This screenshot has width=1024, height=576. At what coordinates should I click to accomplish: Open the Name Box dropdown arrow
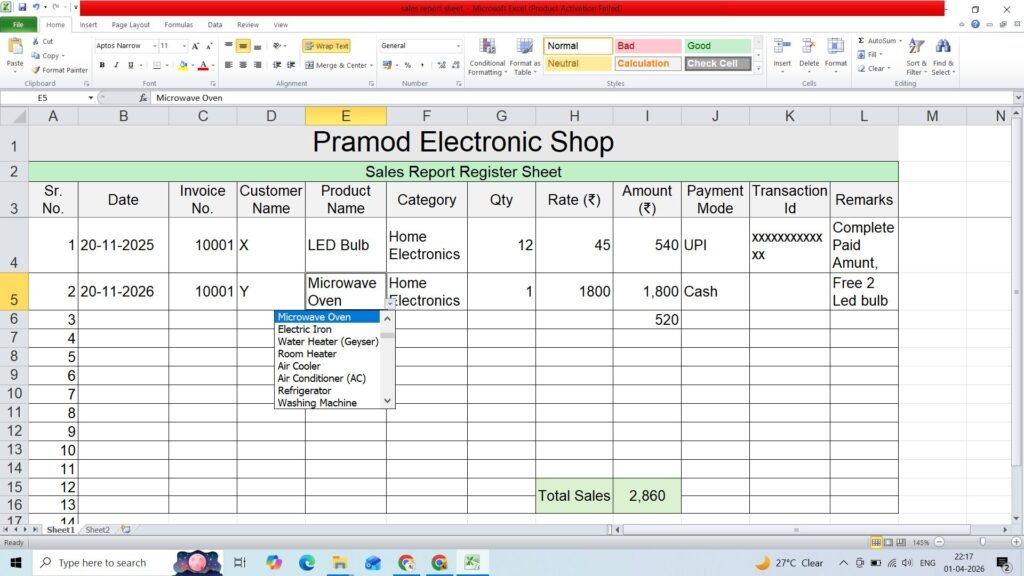(91, 98)
